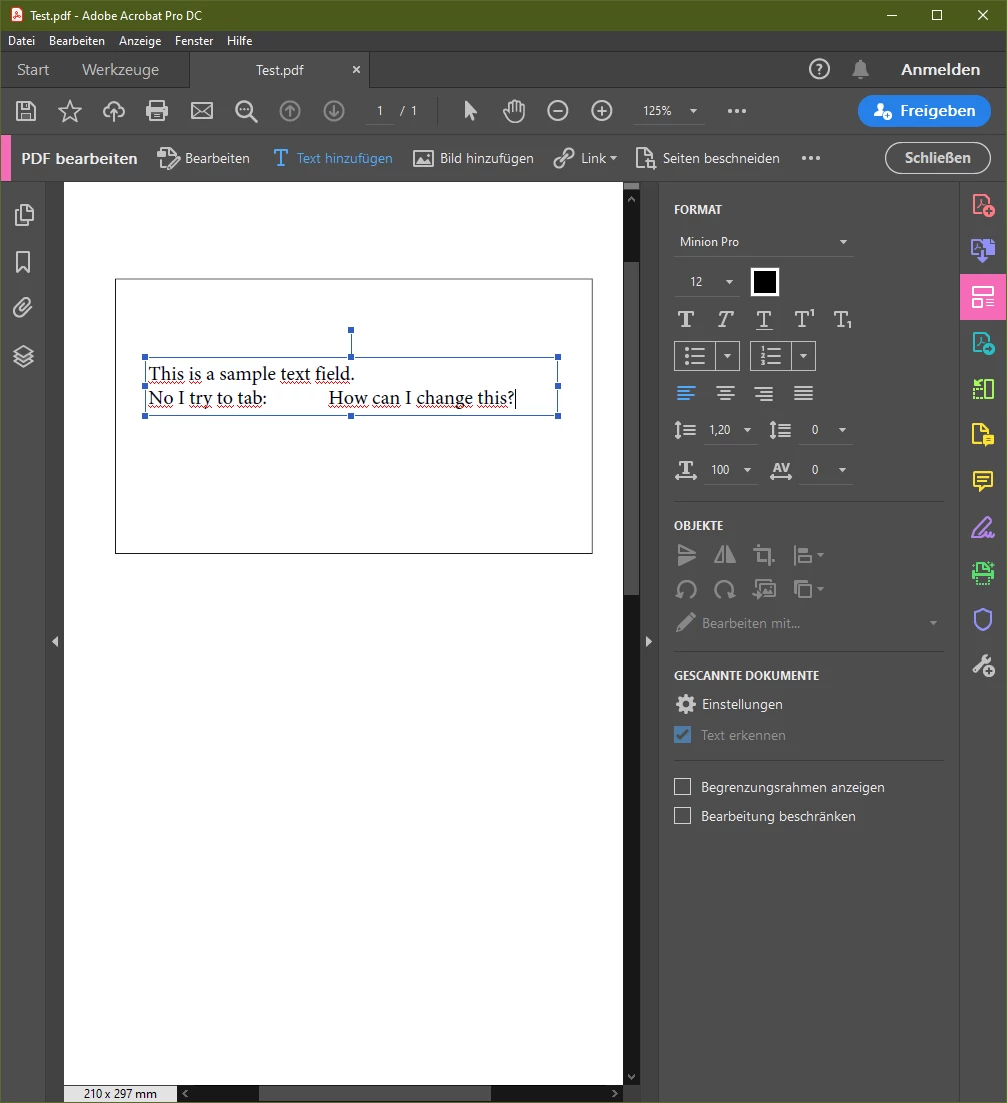The height and width of the screenshot is (1103, 1007).
Task: Open the Anzeige menu
Action: [x=140, y=41]
